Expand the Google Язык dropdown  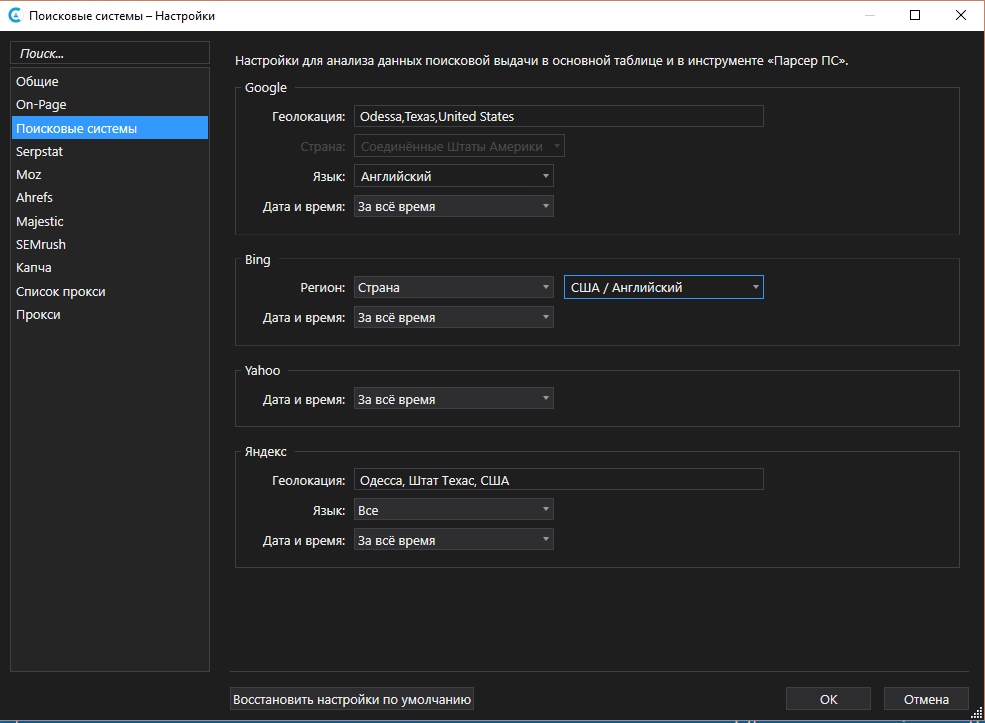453,176
